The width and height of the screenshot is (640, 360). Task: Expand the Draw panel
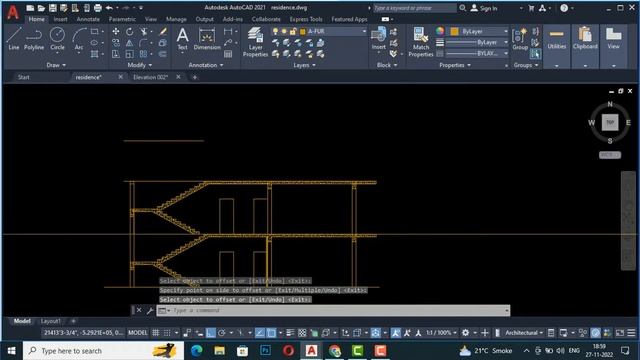click(56, 65)
